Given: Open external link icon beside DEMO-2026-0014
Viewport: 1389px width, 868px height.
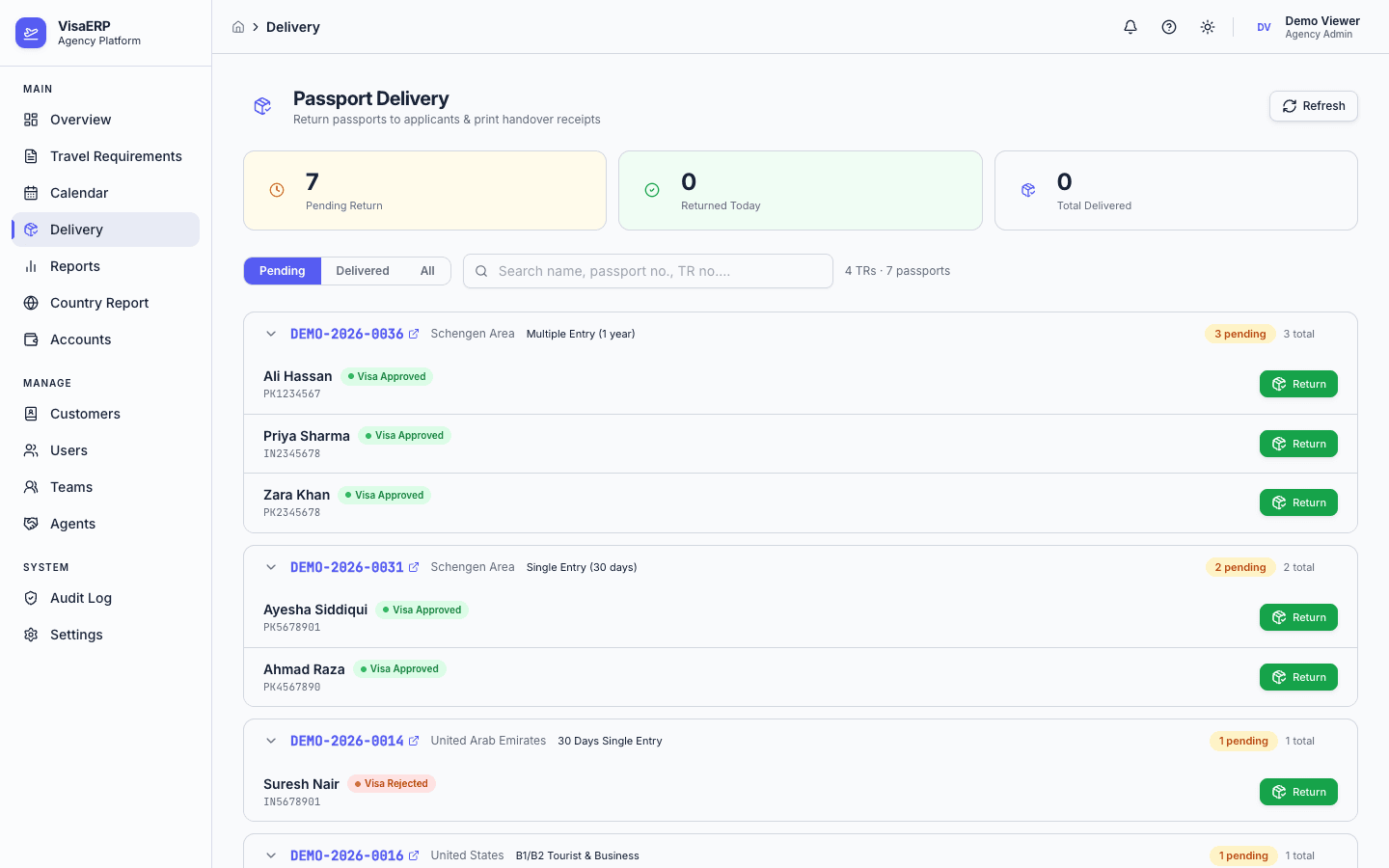Looking at the screenshot, I should (x=414, y=741).
